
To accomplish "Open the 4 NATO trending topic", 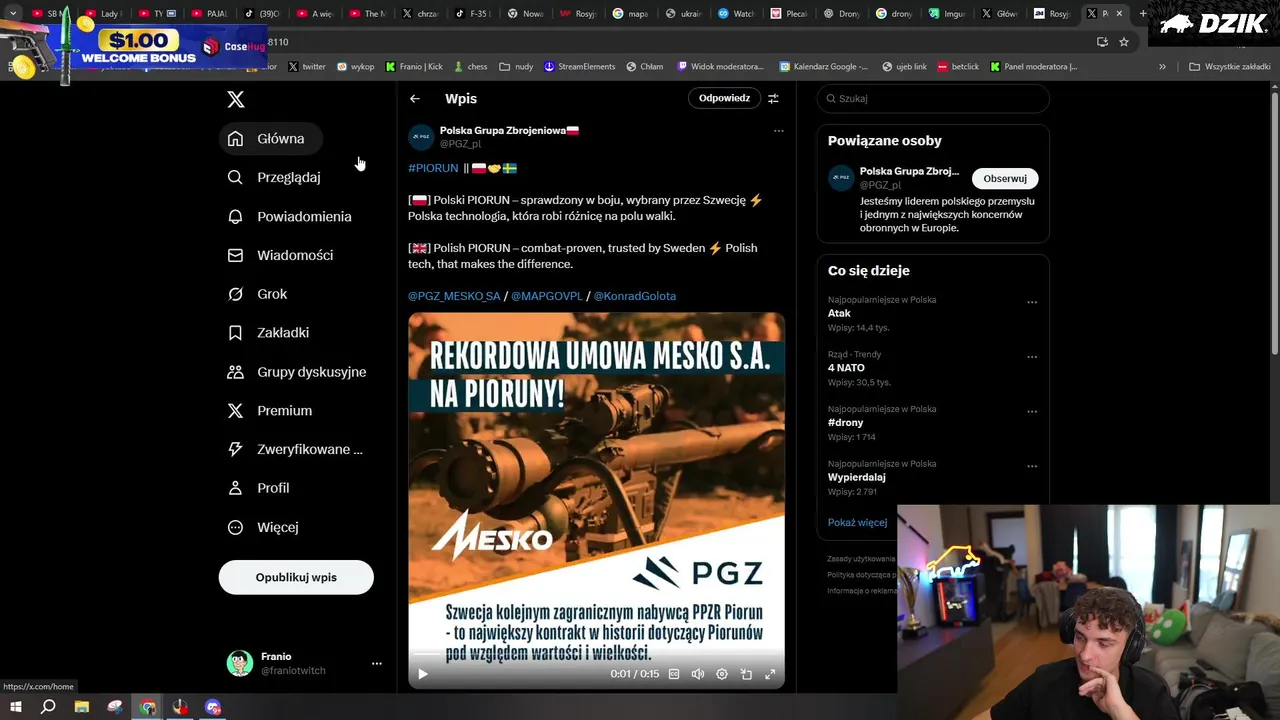I will [846, 368].
